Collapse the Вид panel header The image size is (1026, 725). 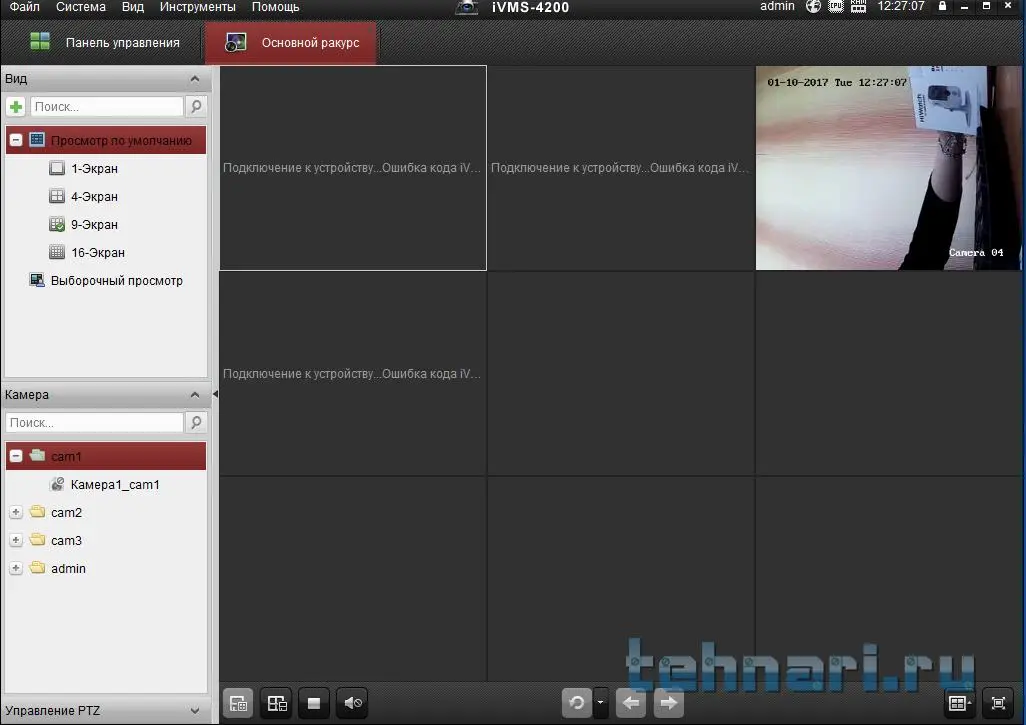tap(194, 79)
